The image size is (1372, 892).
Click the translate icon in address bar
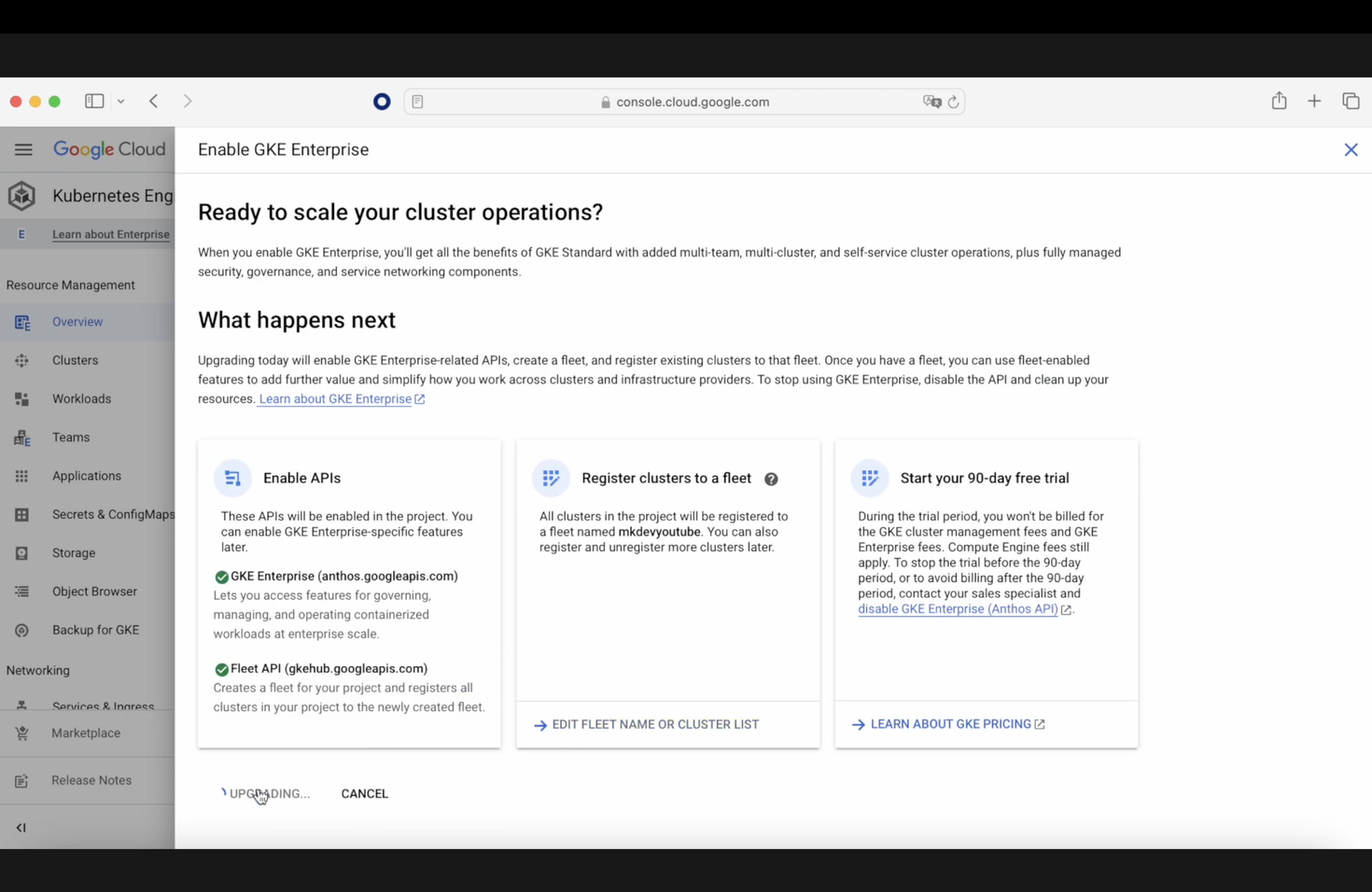[x=931, y=102]
